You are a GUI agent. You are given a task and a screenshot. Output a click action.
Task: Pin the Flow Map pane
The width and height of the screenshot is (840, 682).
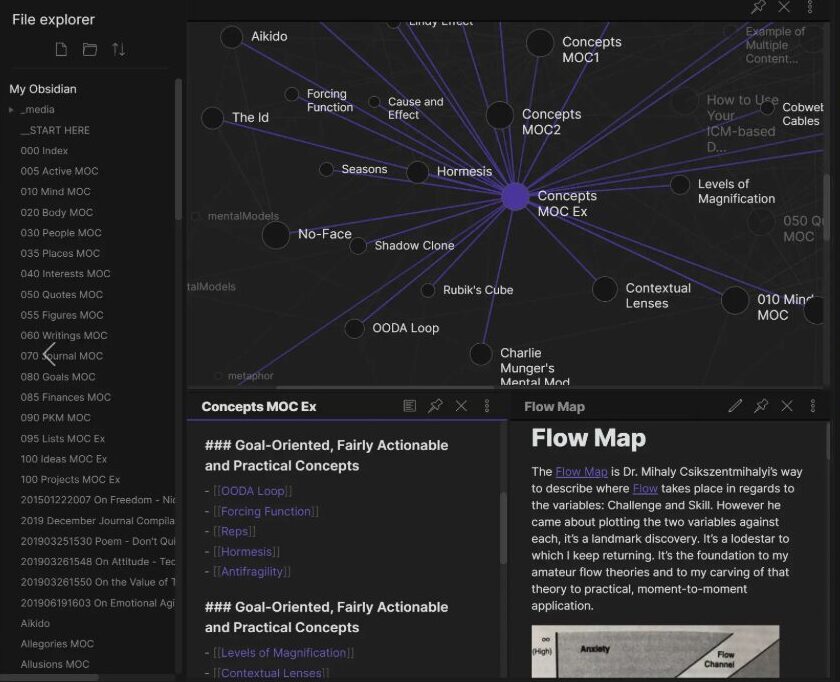click(x=761, y=406)
